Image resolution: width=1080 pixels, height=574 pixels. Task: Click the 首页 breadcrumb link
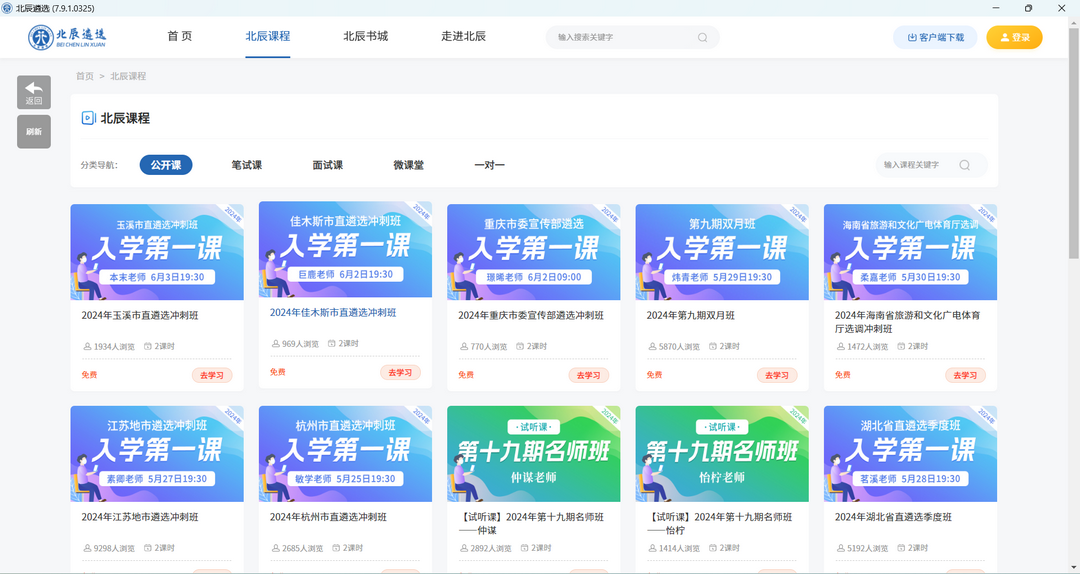click(x=85, y=76)
